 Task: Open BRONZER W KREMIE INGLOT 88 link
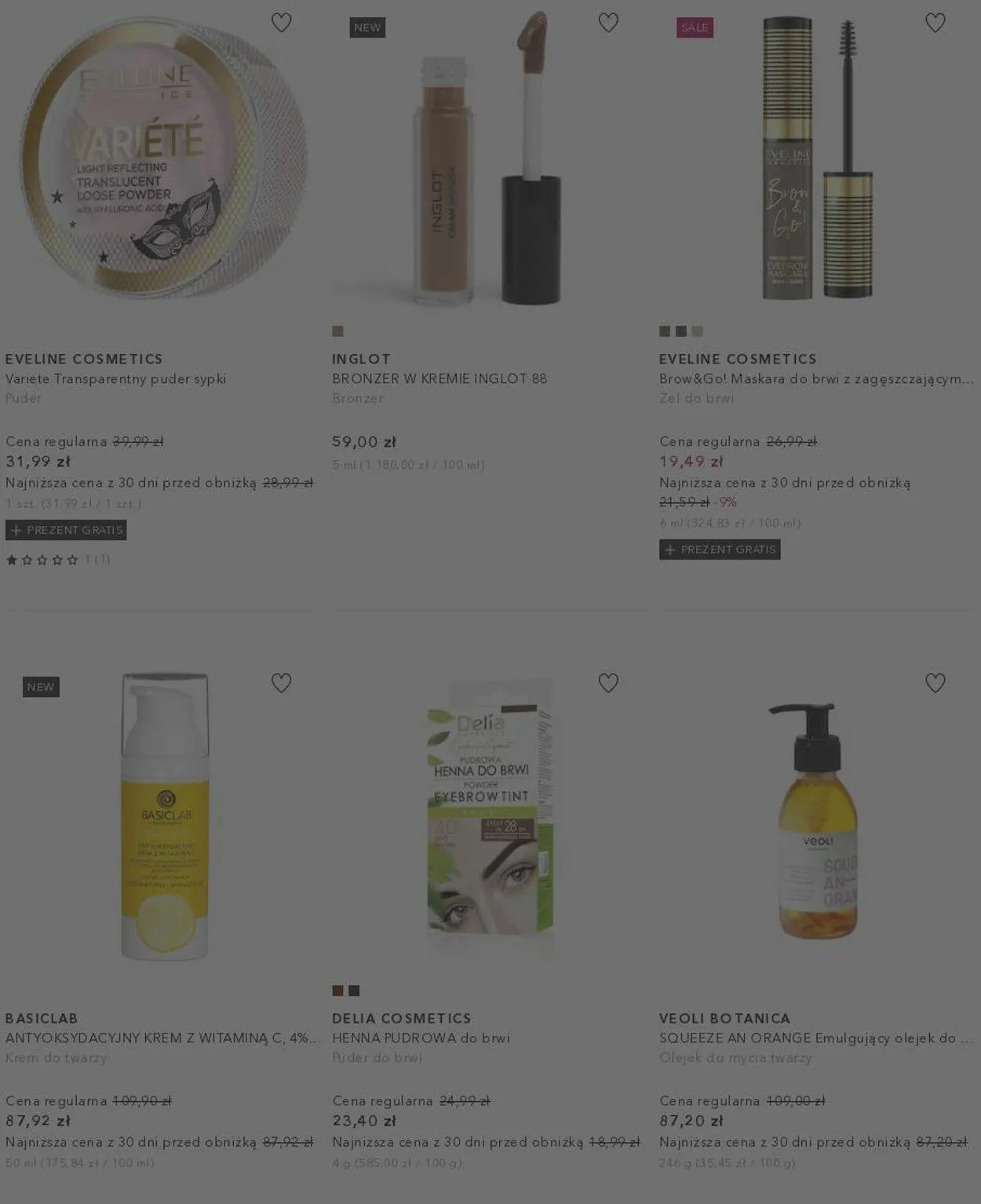[439, 378]
